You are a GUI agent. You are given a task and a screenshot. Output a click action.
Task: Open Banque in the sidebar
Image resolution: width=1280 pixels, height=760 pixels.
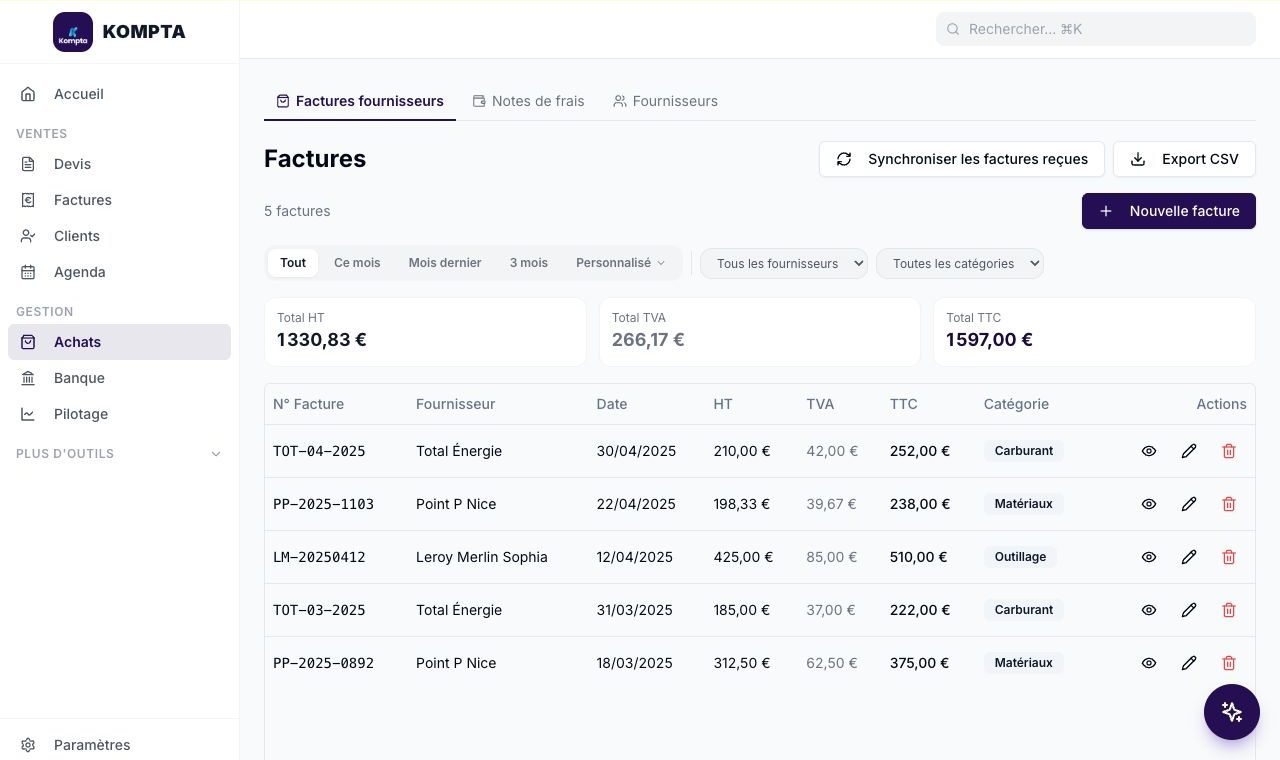(x=119, y=378)
